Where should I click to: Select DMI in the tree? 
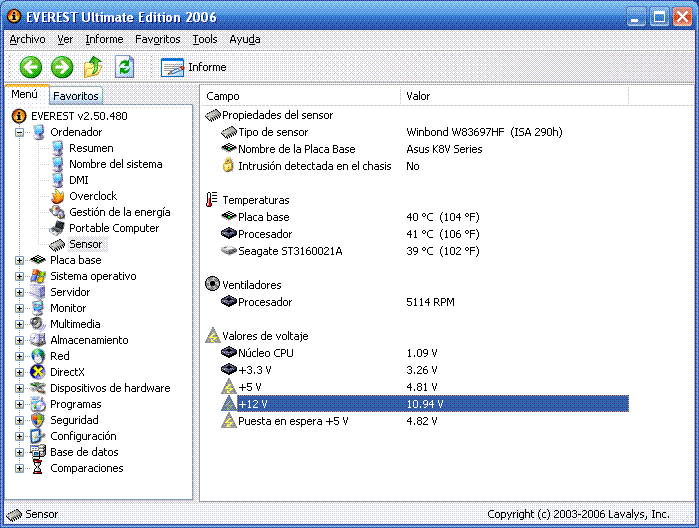(x=79, y=180)
